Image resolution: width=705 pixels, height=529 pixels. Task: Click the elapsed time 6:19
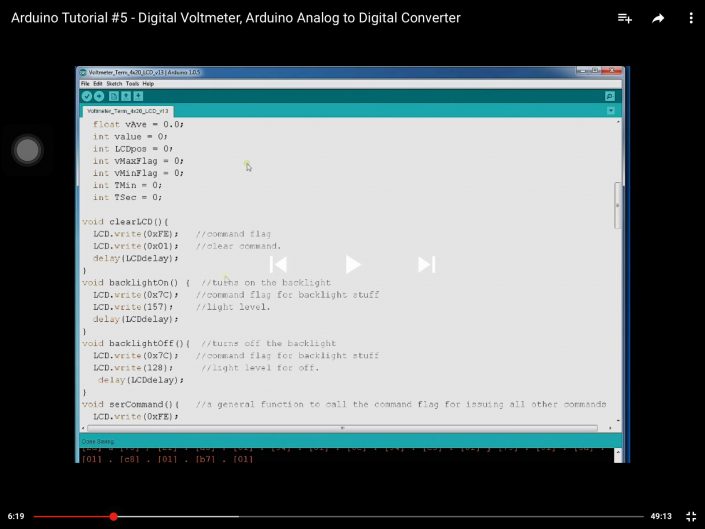pos(16,516)
